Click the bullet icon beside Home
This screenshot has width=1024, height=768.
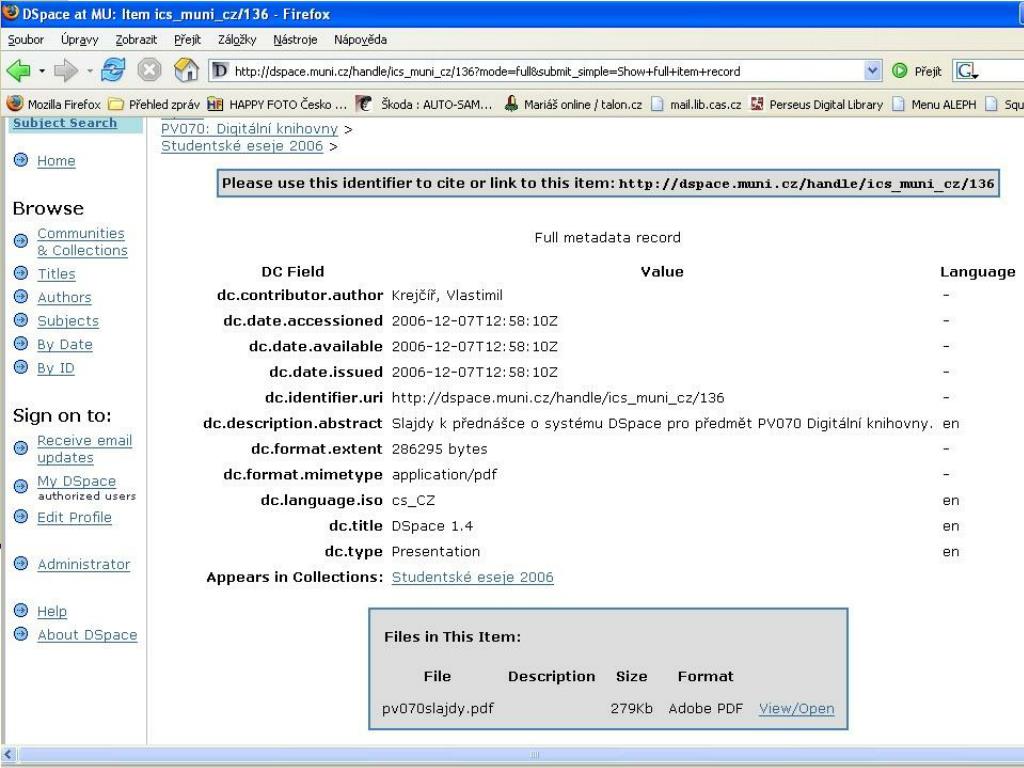21,159
